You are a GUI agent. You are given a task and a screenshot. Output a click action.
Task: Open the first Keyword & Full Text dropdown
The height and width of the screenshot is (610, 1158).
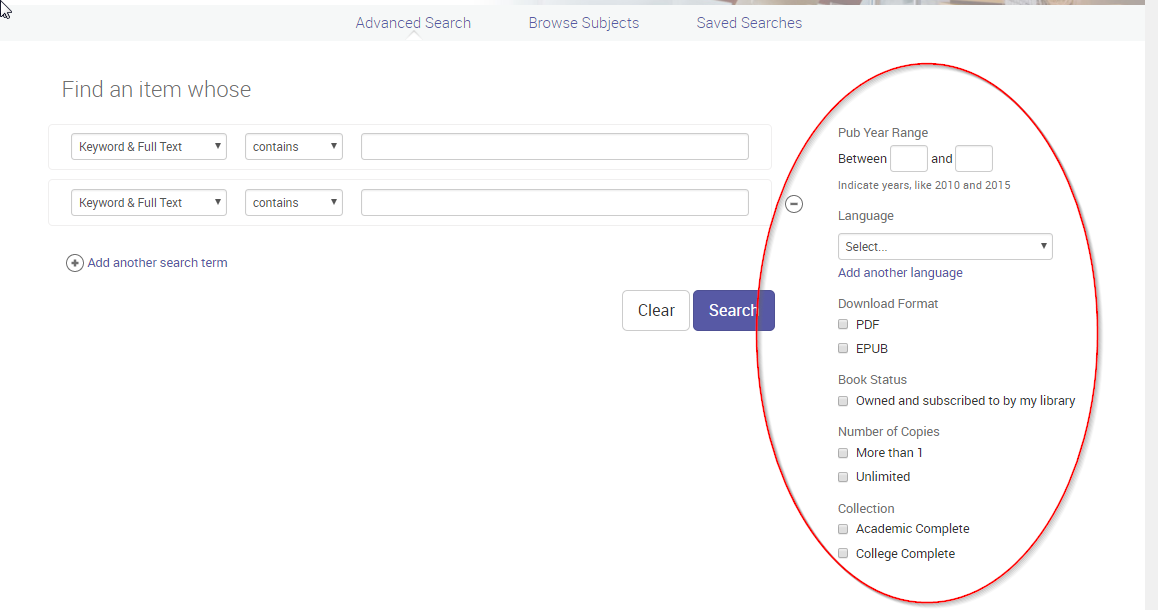(x=148, y=146)
